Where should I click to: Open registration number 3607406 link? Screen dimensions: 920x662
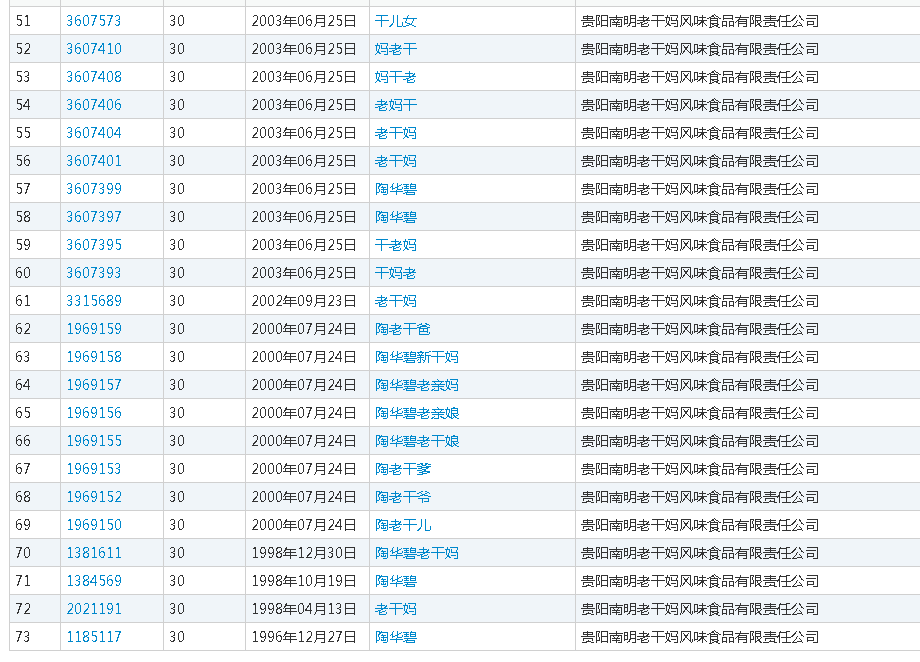click(x=94, y=105)
